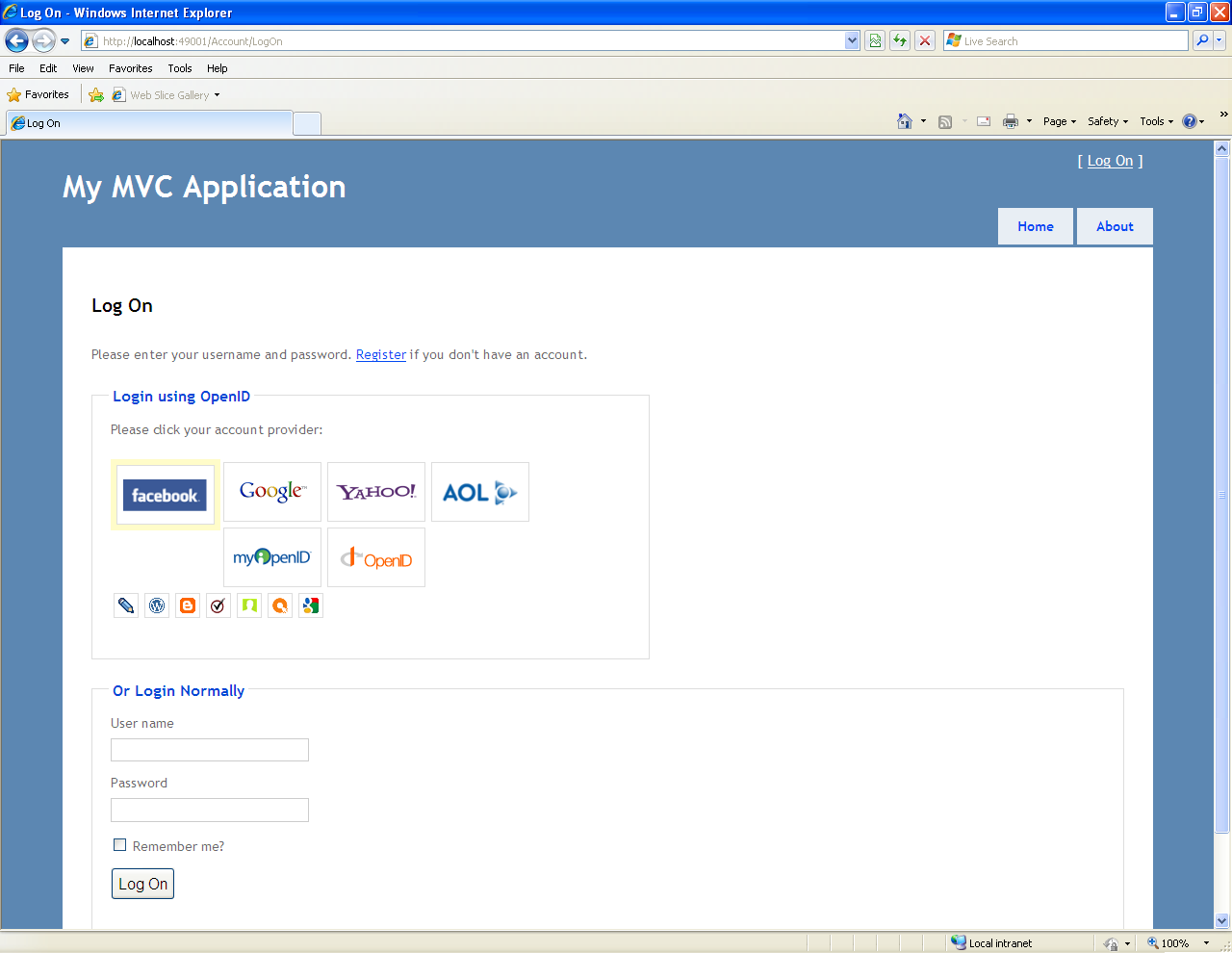Click the browser Forward arrow
This screenshot has height=953, width=1232.
point(43,40)
